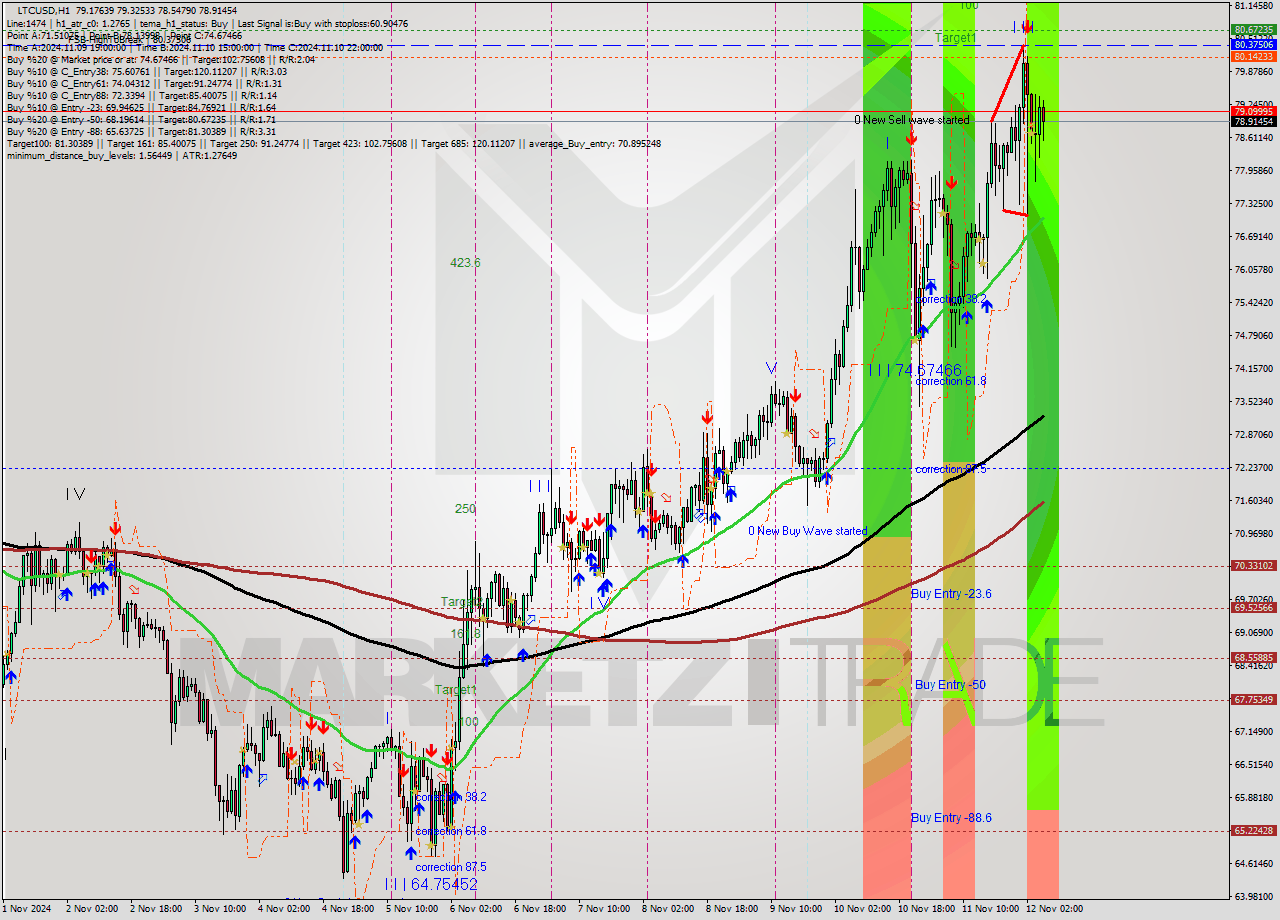
Task: Select the '4 Nov 18:00' time label
Action: click(x=348, y=908)
